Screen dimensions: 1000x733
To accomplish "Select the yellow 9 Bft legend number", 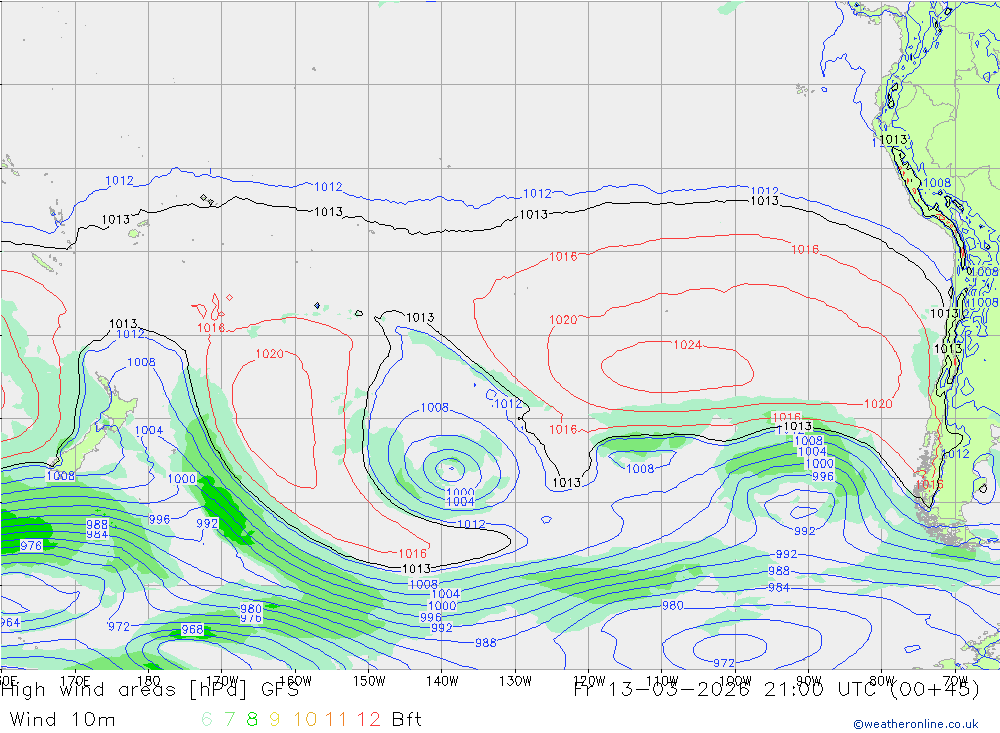I will click(x=274, y=720).
